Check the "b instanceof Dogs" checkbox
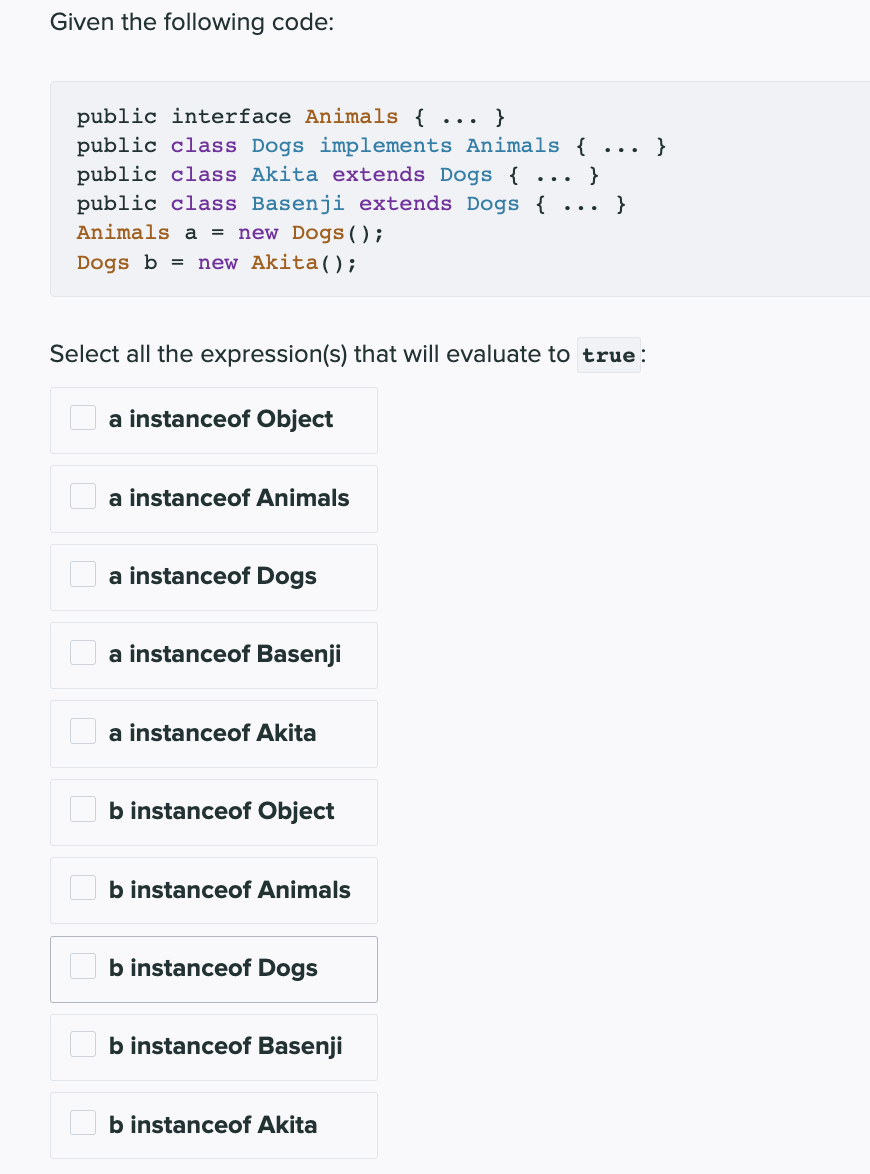 (x=82, y=965)
